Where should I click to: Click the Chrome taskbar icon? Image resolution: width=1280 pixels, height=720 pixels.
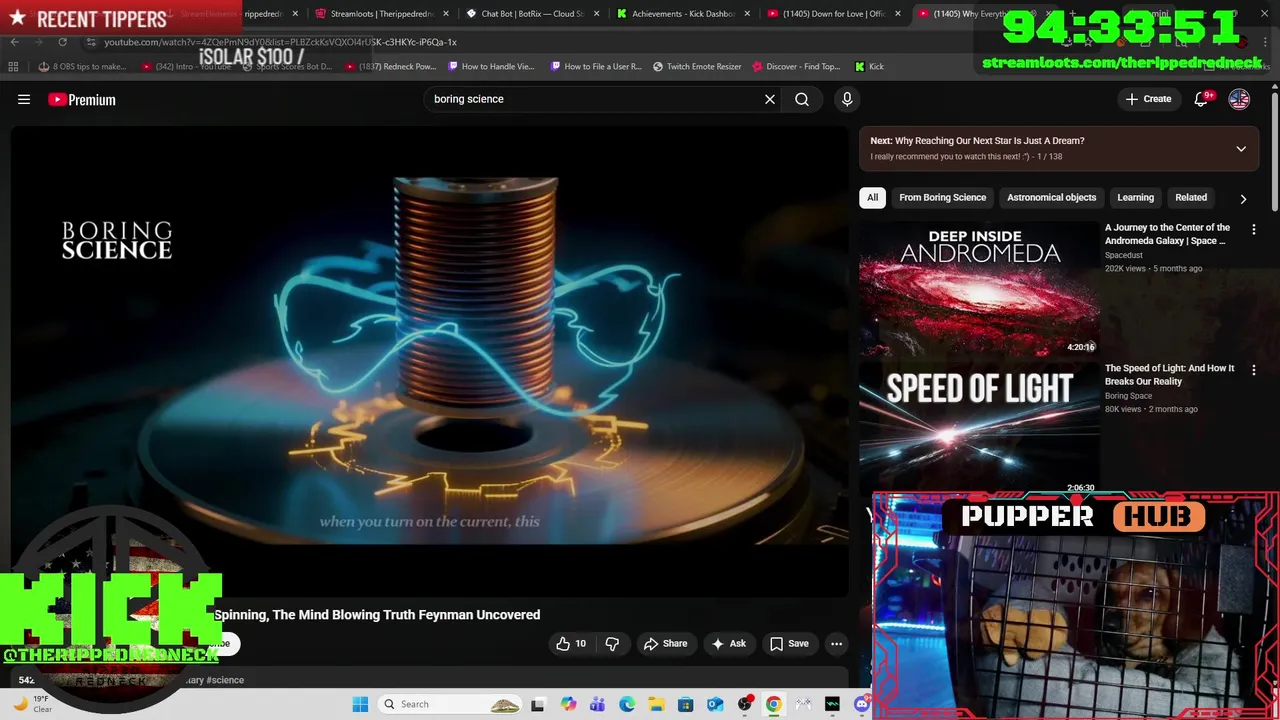[x=774, y=704]
